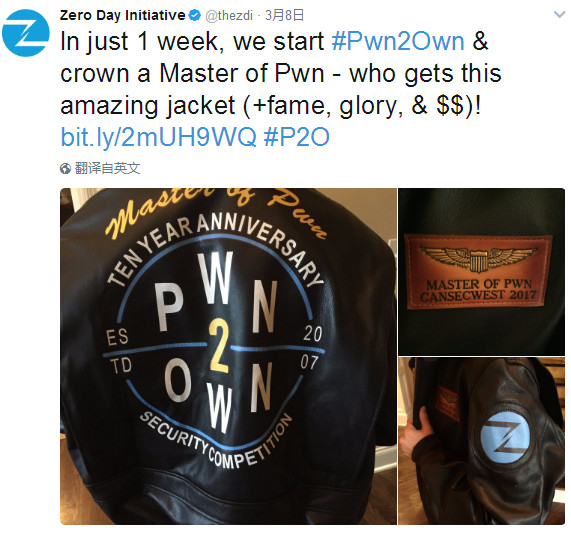Follow the bit.ly/2mUH9WQ link
This screenshot has height=533, width=571.
pos(159,137)
